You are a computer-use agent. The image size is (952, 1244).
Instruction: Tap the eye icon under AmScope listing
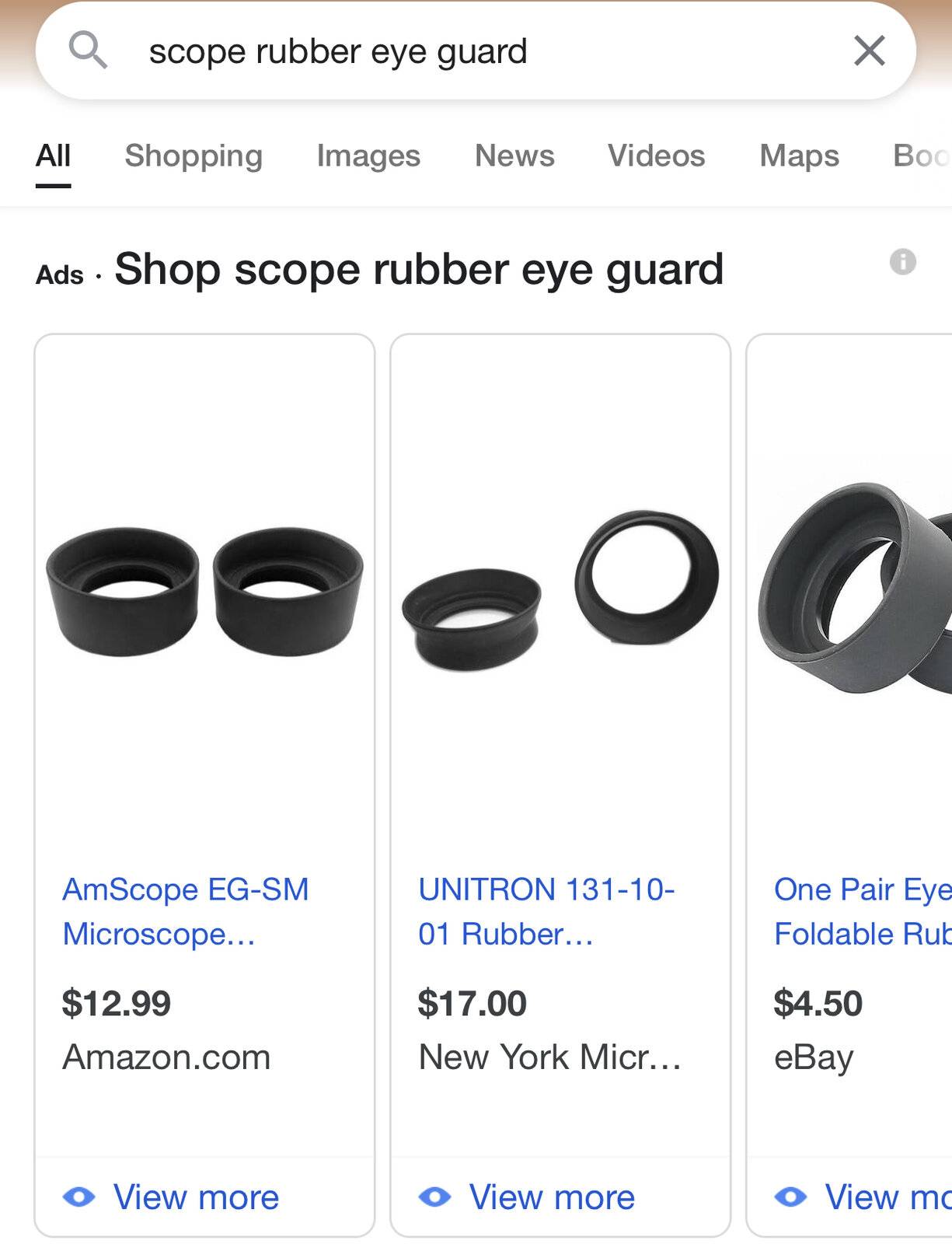coord(78,1197)
